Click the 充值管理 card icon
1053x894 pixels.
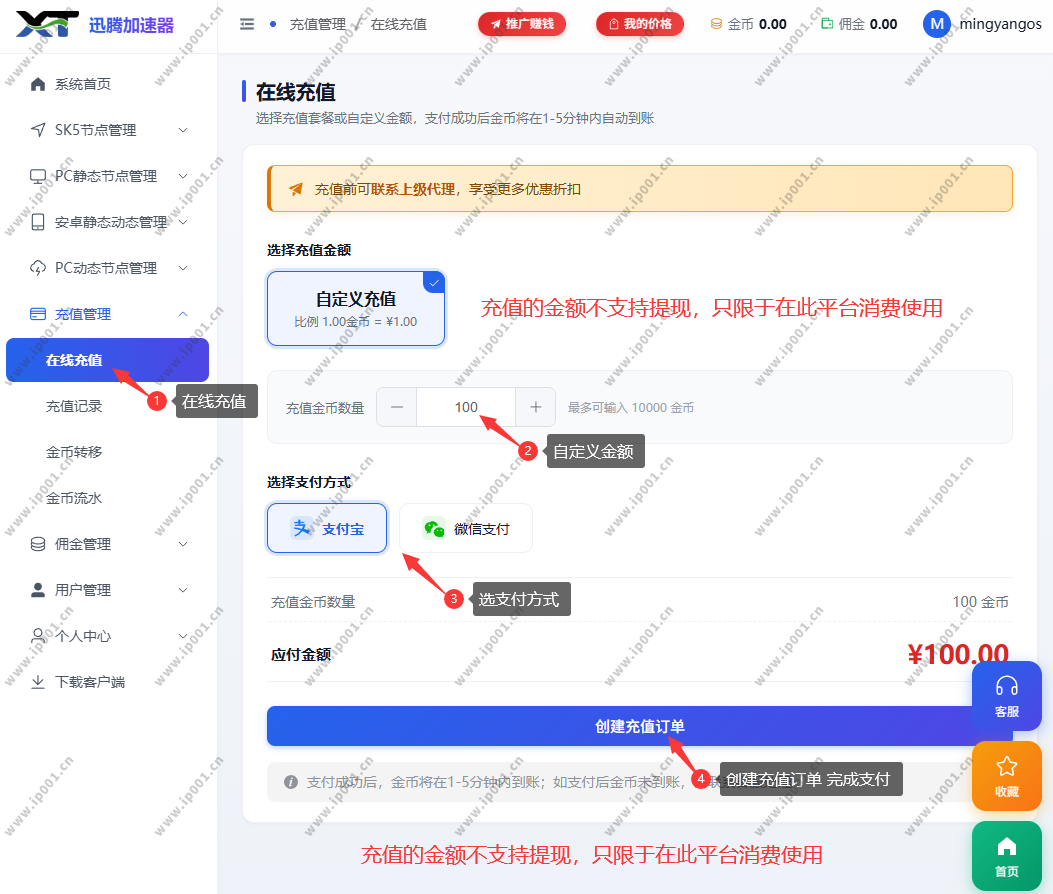(x=38, y=314)
